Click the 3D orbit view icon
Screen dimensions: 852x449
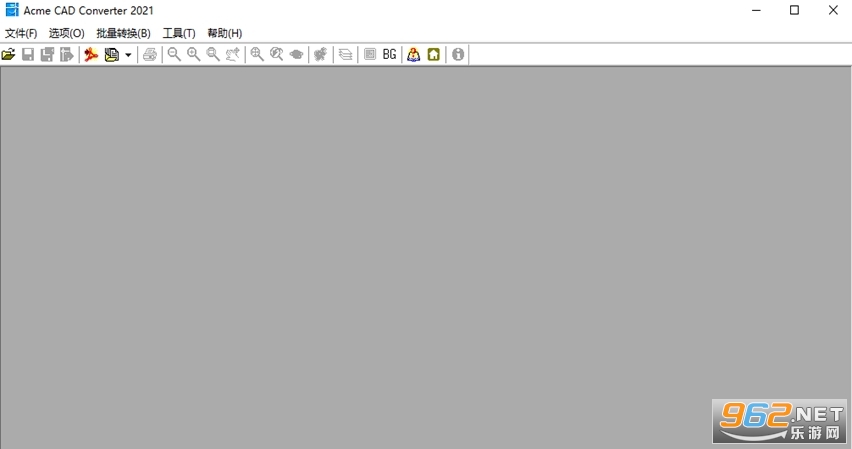(296, 54)
